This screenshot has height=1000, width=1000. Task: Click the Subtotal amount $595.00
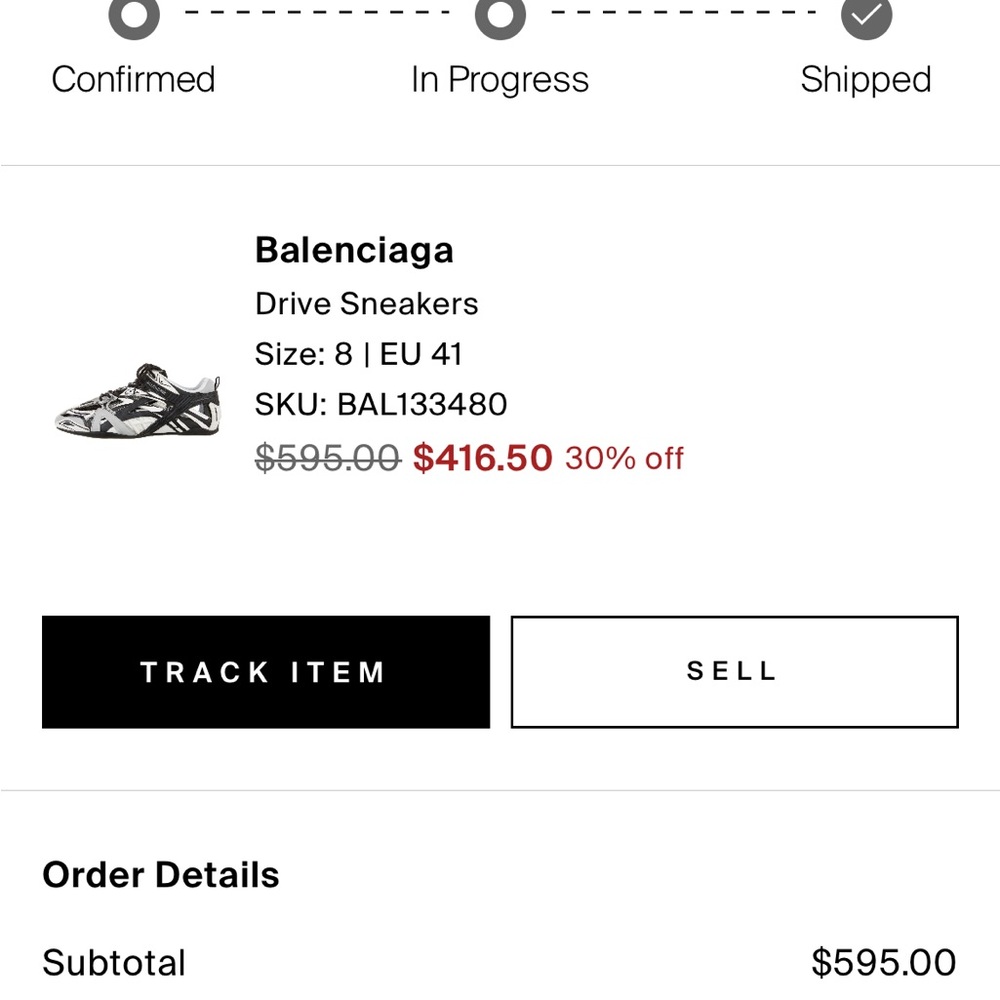[883, 962]
